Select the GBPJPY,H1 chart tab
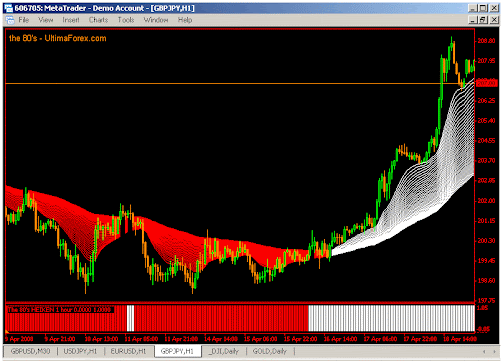The width and height of the screenshot is (503, 361). click(x=177, y=351)
